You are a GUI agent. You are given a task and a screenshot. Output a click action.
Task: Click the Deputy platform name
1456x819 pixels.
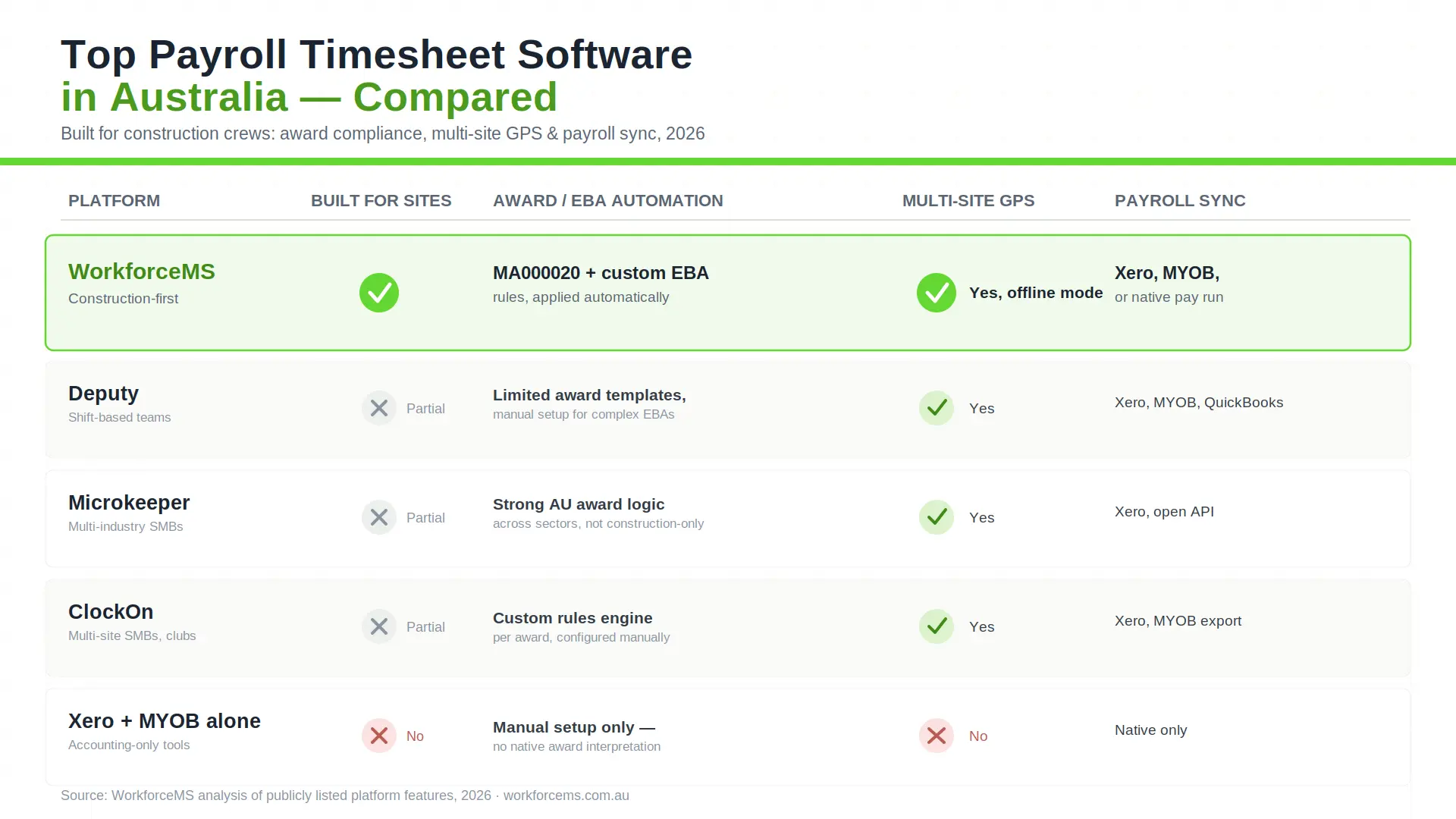103,394
